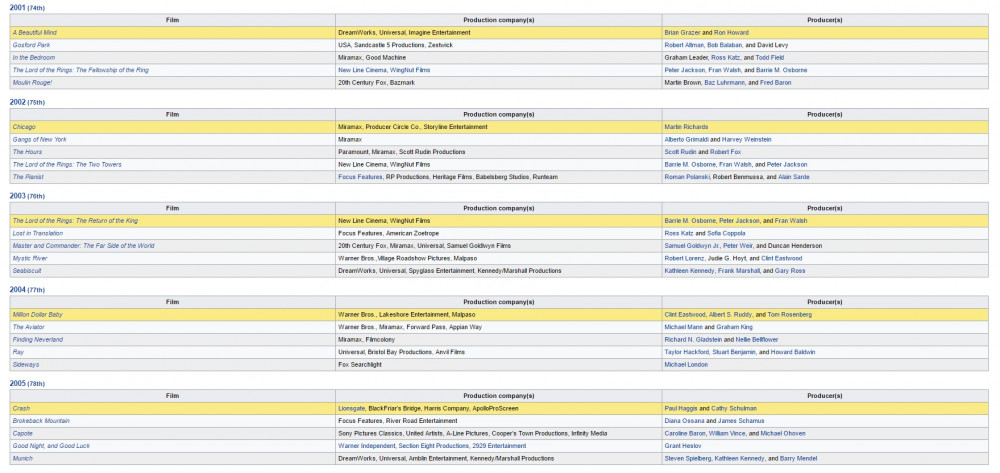Follow the Moulin Rouge! film link

tap(32, 82)
